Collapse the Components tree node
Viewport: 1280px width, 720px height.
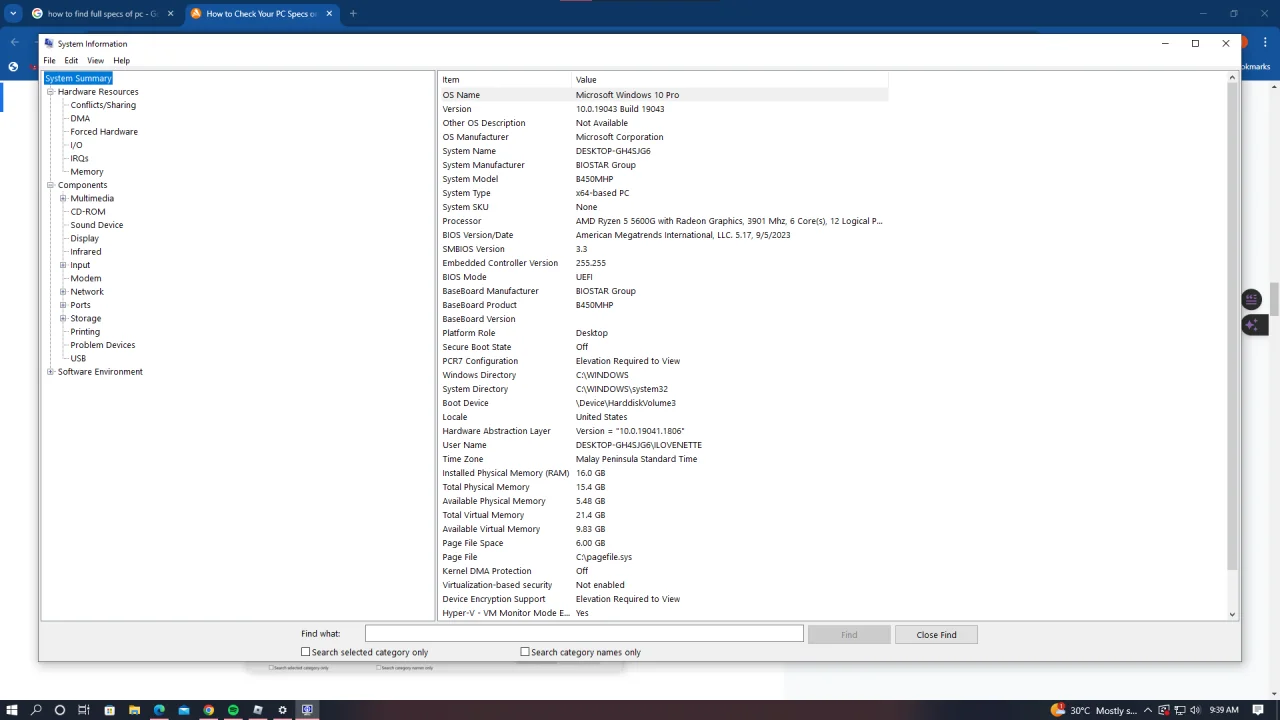[x=50, y=185]
